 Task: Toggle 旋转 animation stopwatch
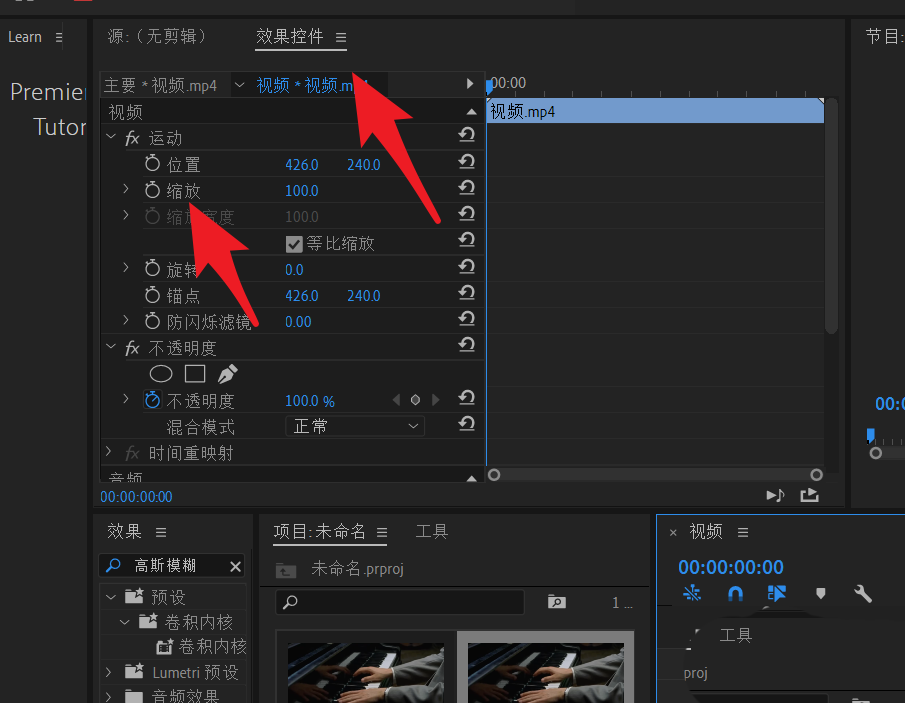click(152, 268)
